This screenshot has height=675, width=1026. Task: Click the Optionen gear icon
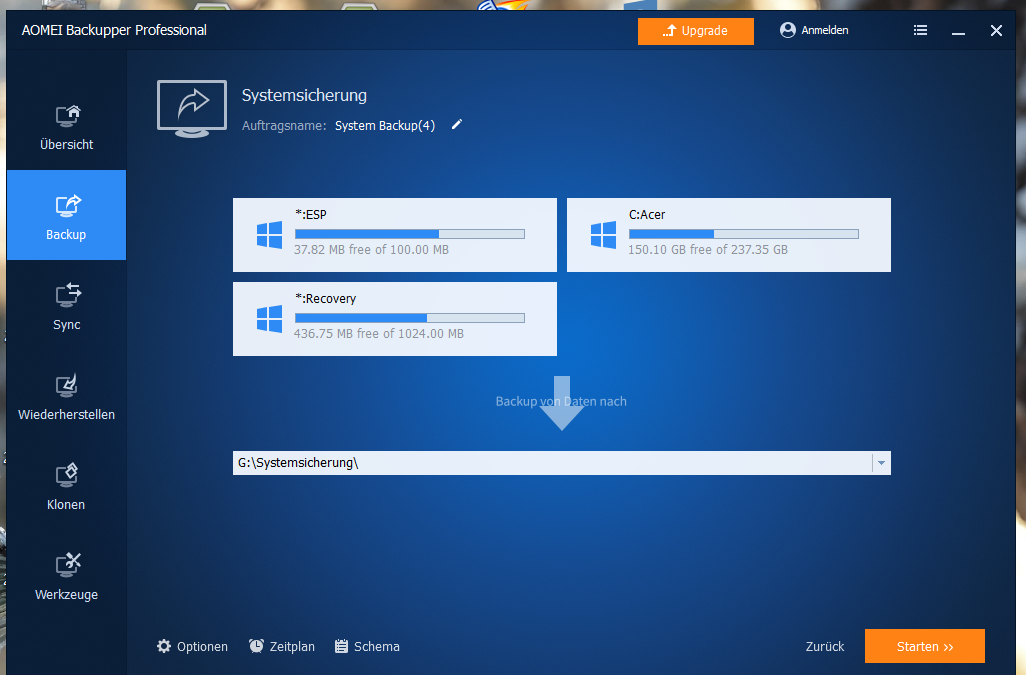pyautogui.click(x=164, y=646)
